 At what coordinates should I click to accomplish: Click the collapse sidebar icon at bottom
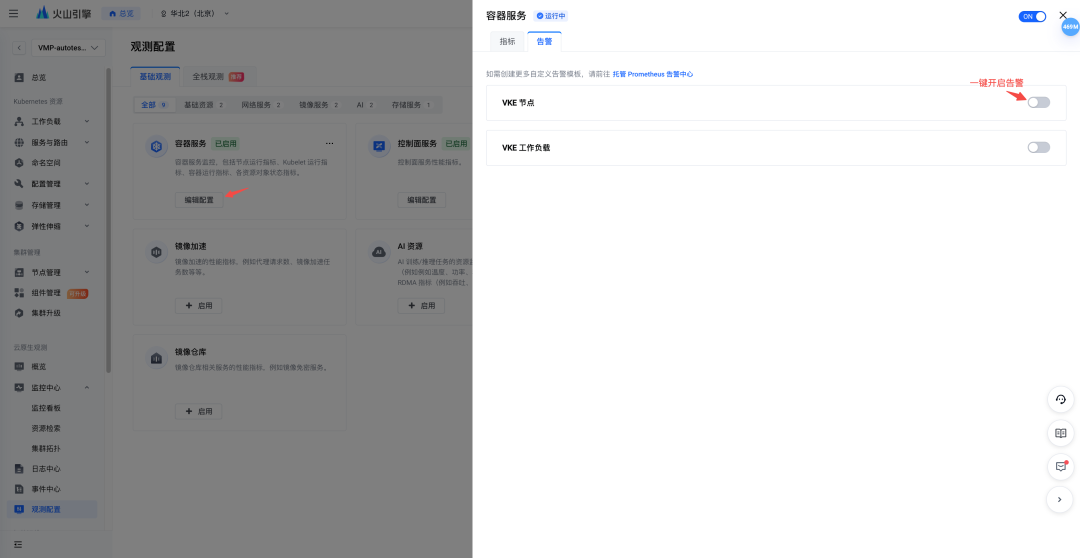click(18, 544)
